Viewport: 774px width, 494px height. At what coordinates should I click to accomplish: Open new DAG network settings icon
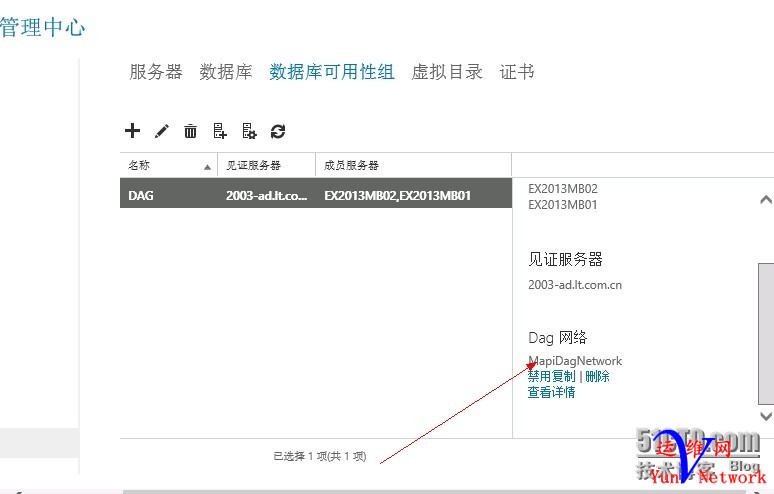point(249,131)
